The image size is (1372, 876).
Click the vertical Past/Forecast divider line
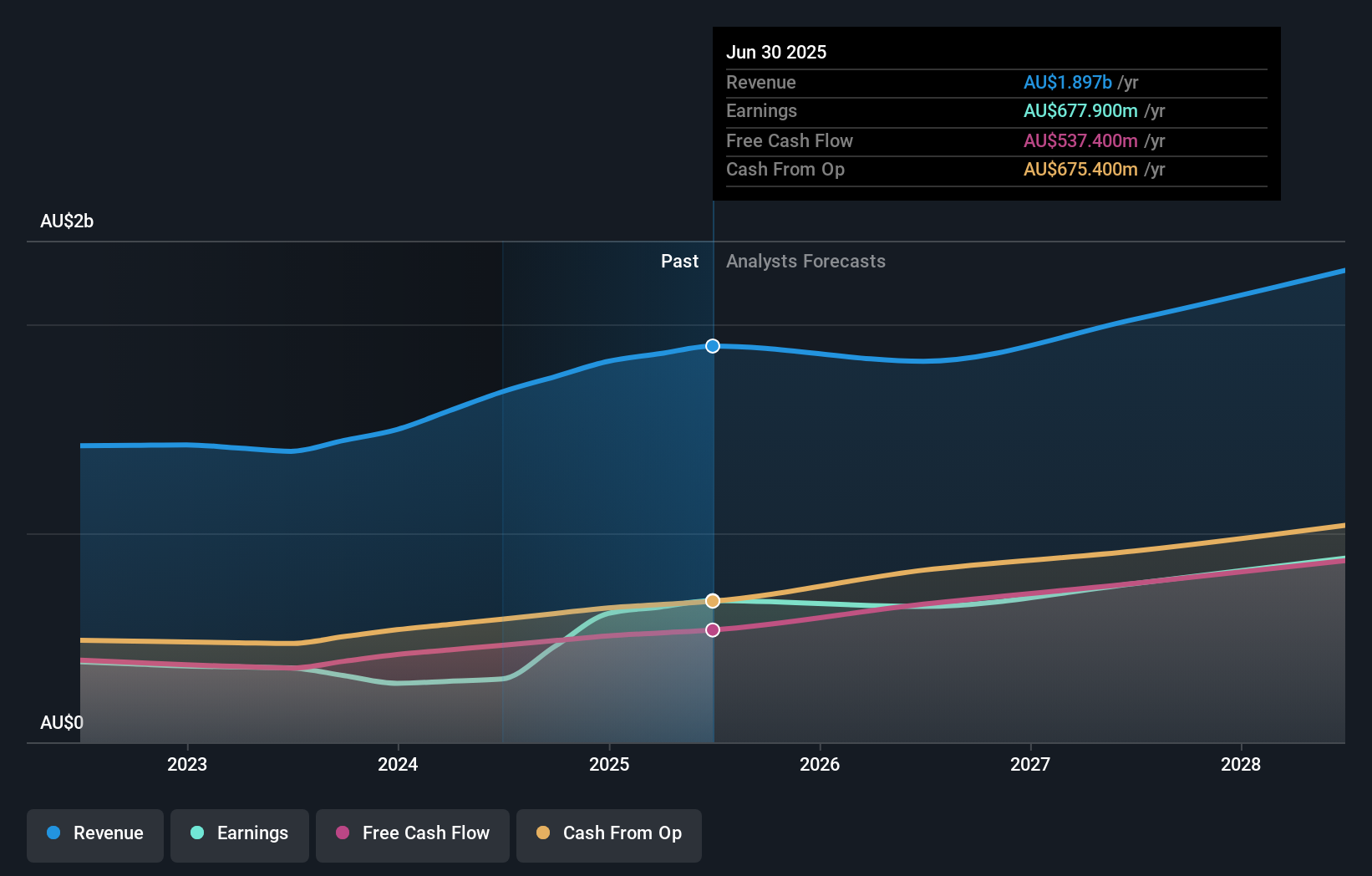pyautogui.click(x=713, y=468)
